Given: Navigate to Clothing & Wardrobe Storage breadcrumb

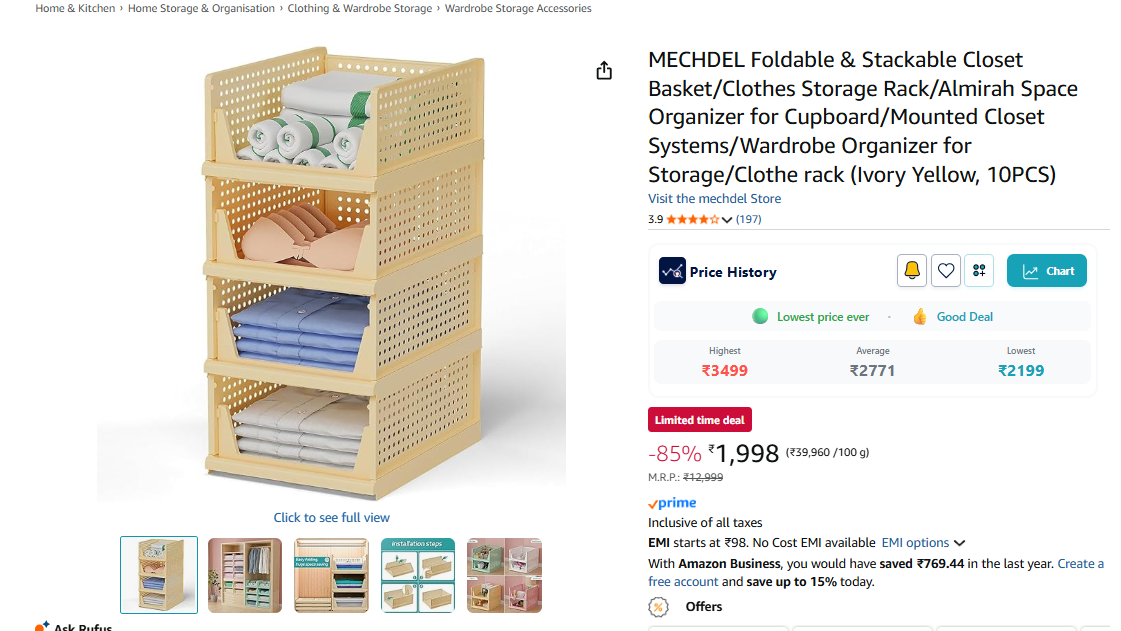Looking at the screenshot, I should [360, 8].
